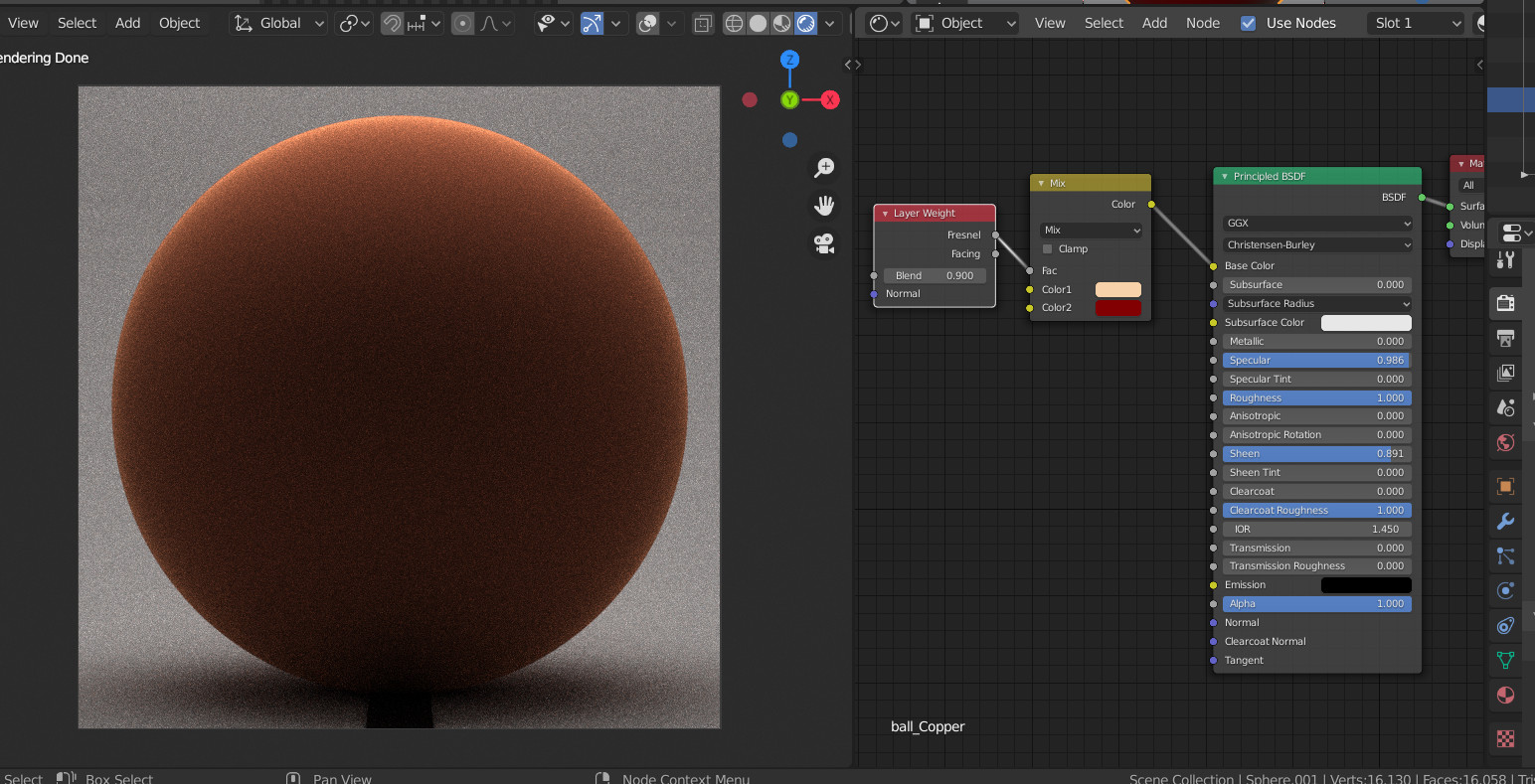Open the Render properties tab
The image size is (1535, 784).
coord(1505,303)
